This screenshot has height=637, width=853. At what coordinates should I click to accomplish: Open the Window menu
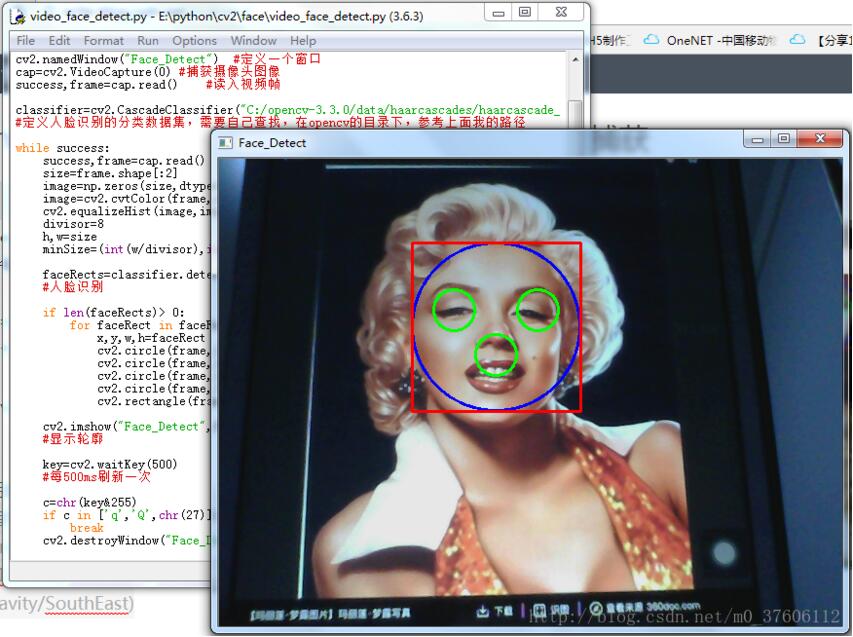coord(253,41)
